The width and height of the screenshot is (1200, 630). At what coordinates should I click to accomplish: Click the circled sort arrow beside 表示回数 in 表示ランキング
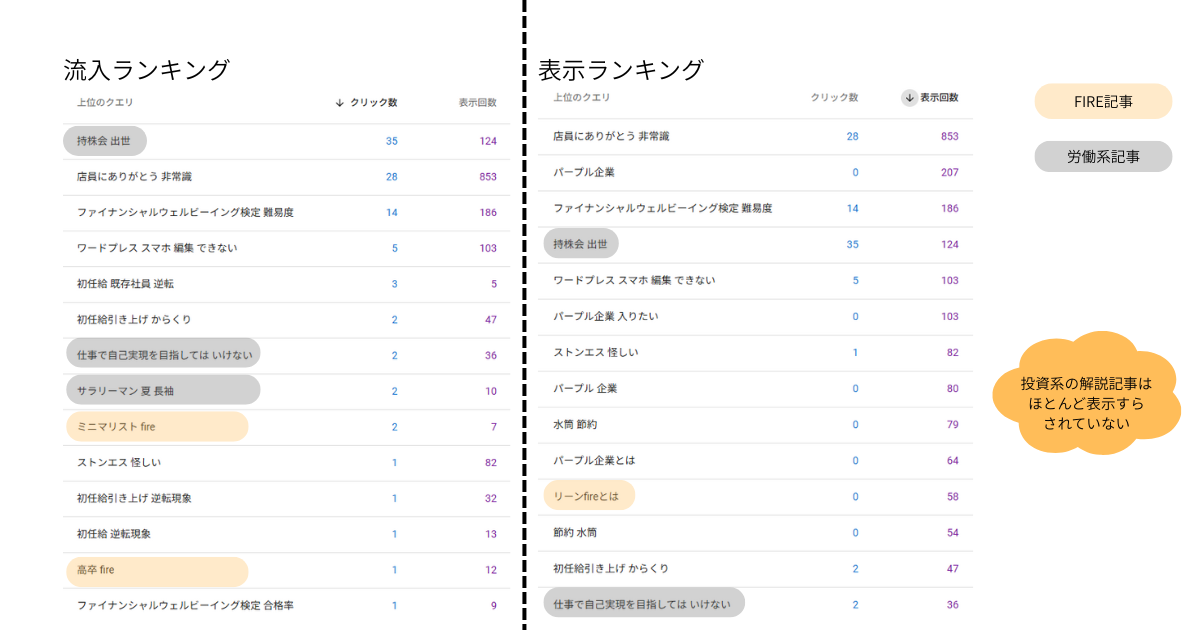click(909, 98)
